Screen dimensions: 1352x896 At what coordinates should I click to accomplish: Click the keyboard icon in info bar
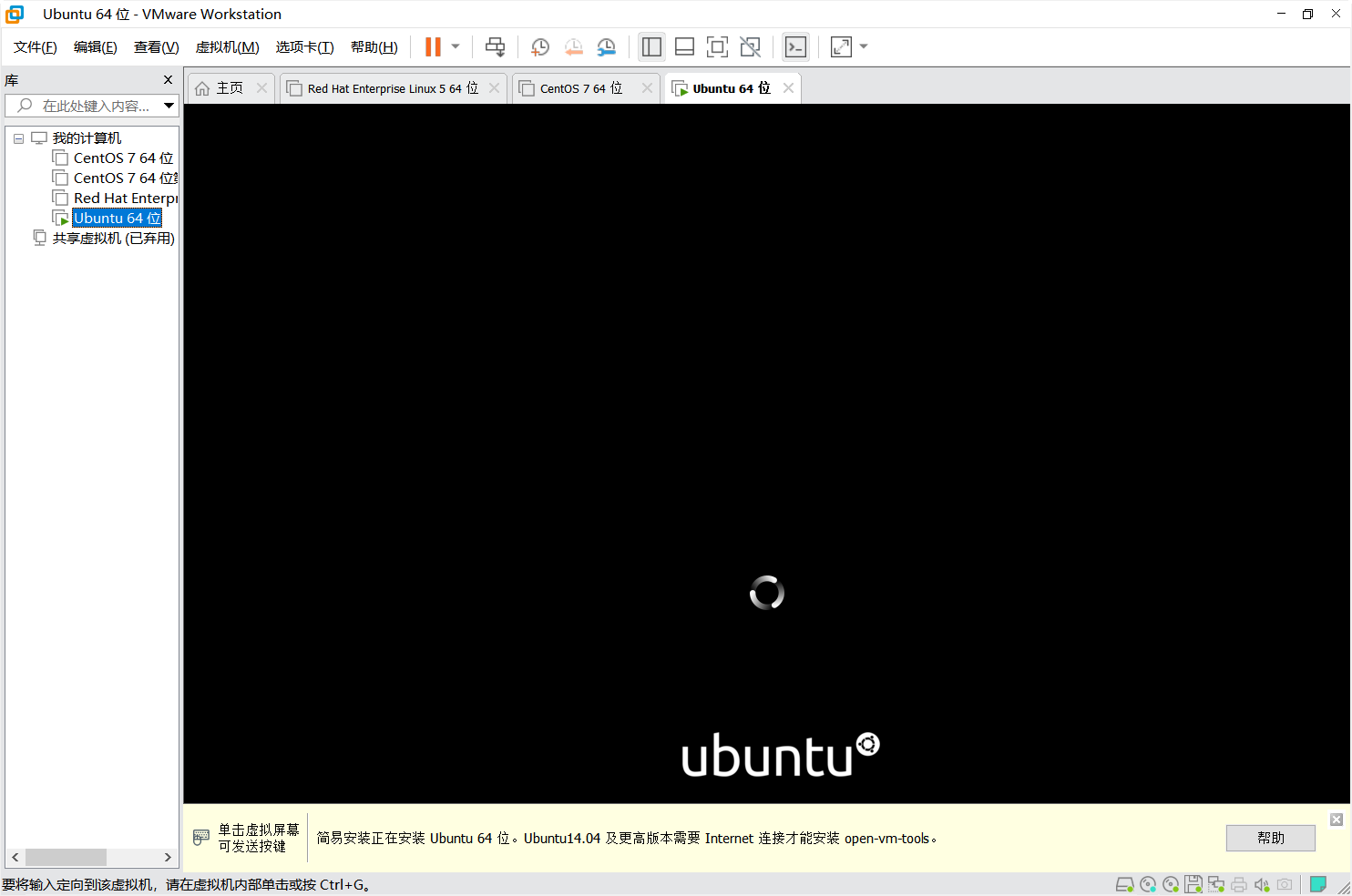pos(201,838)
